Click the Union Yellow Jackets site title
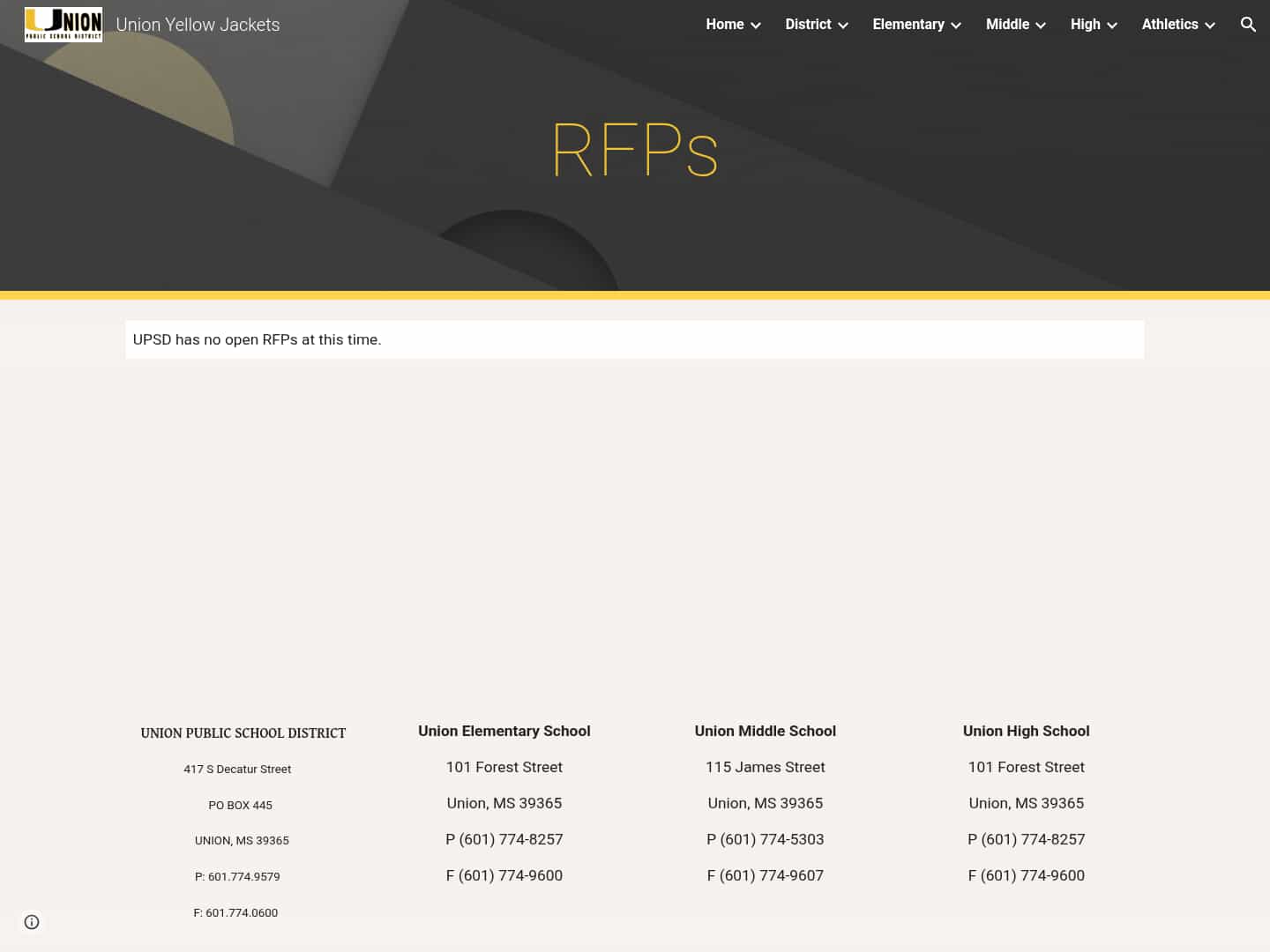 point(198,25)
